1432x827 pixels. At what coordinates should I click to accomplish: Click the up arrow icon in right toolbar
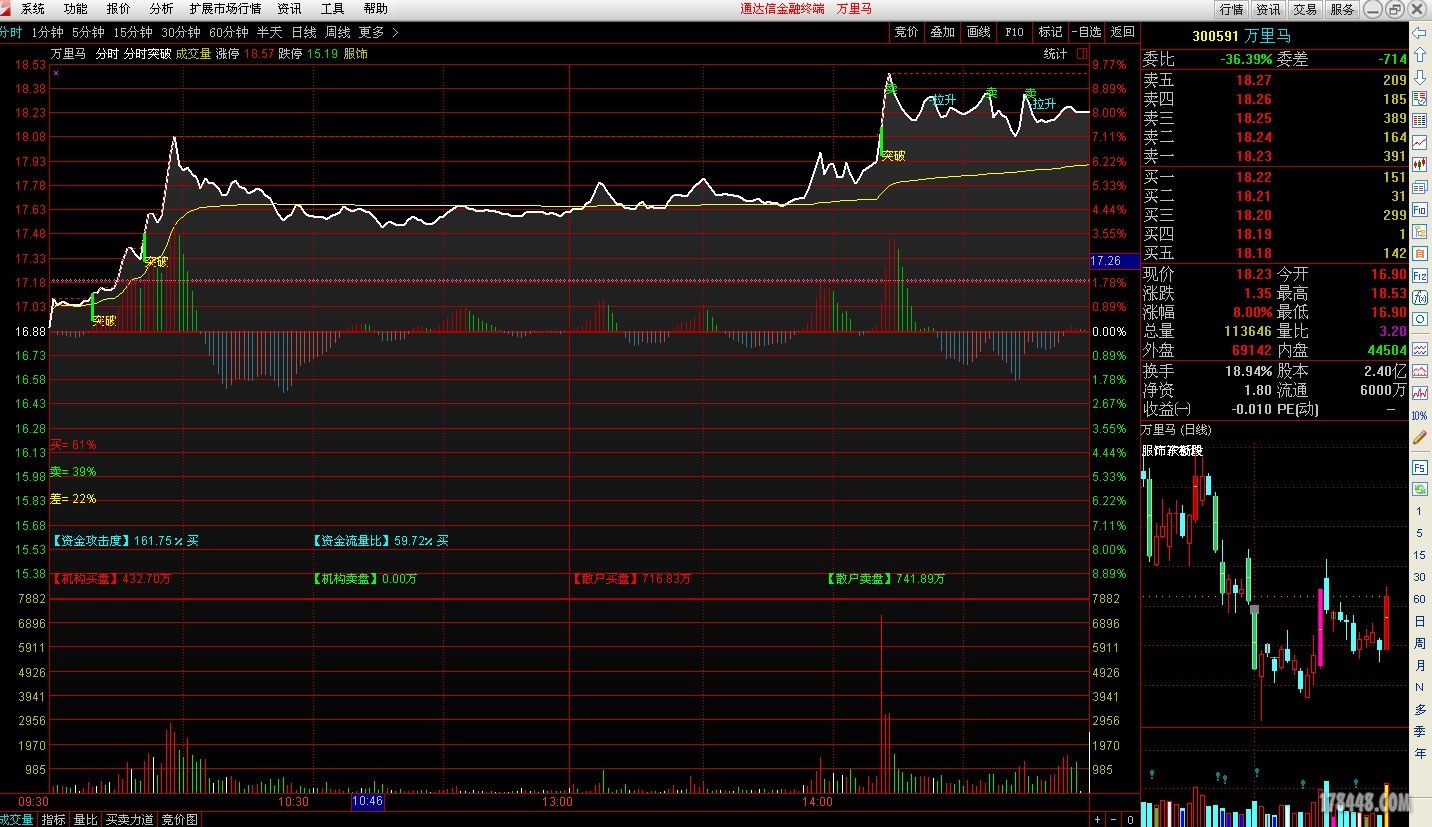(1419, 55)
